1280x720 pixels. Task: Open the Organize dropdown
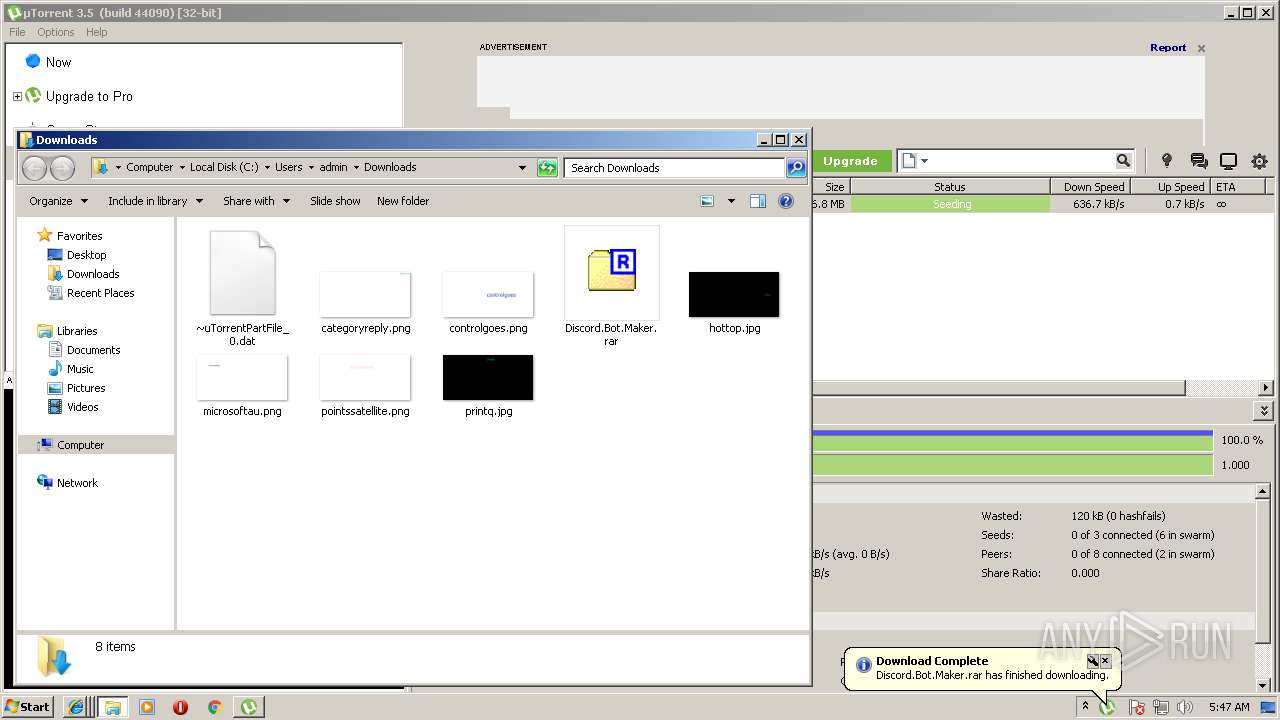click(x=58, y=201)
